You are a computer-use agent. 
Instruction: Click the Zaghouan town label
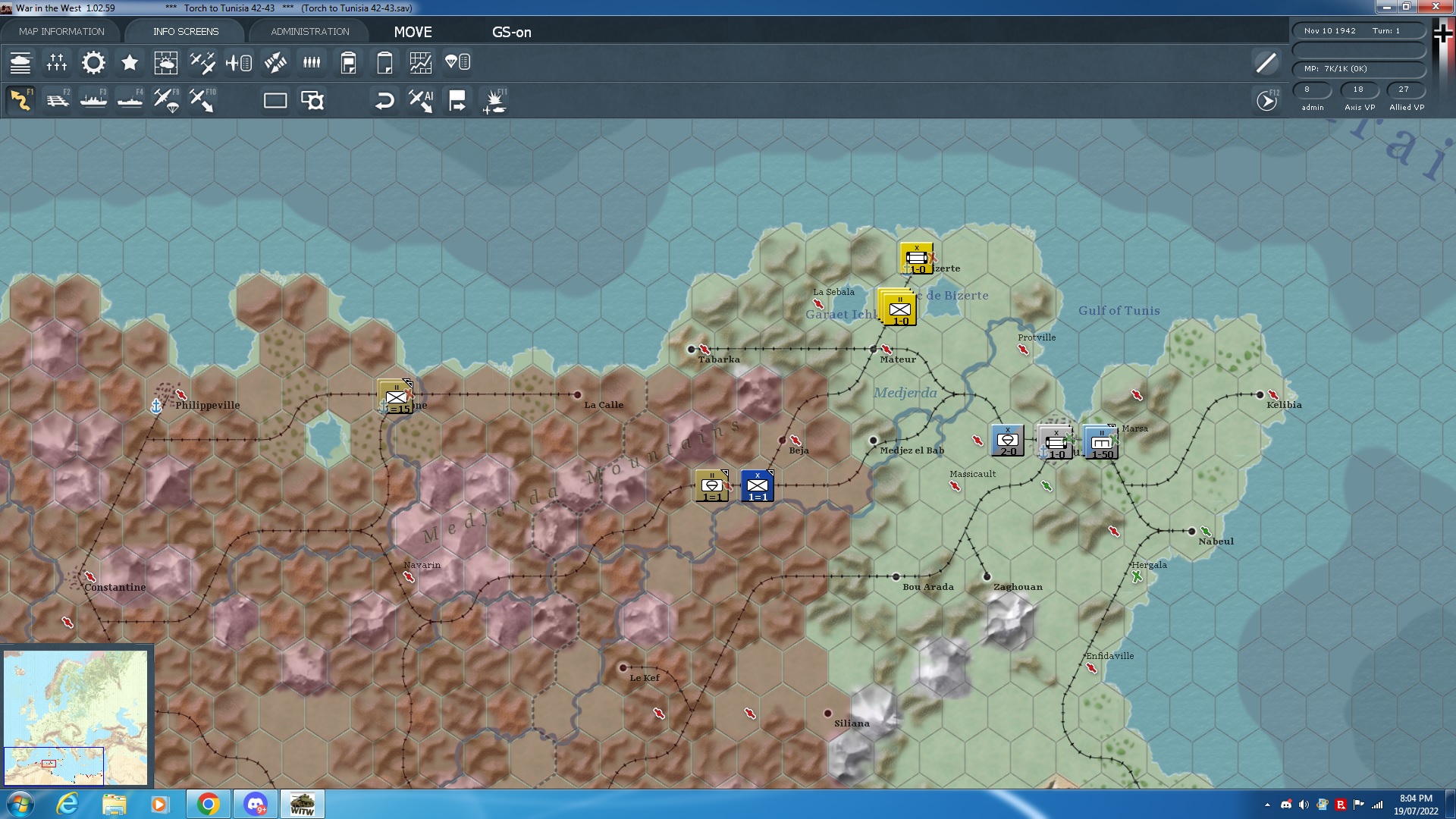click(1018, 587)
